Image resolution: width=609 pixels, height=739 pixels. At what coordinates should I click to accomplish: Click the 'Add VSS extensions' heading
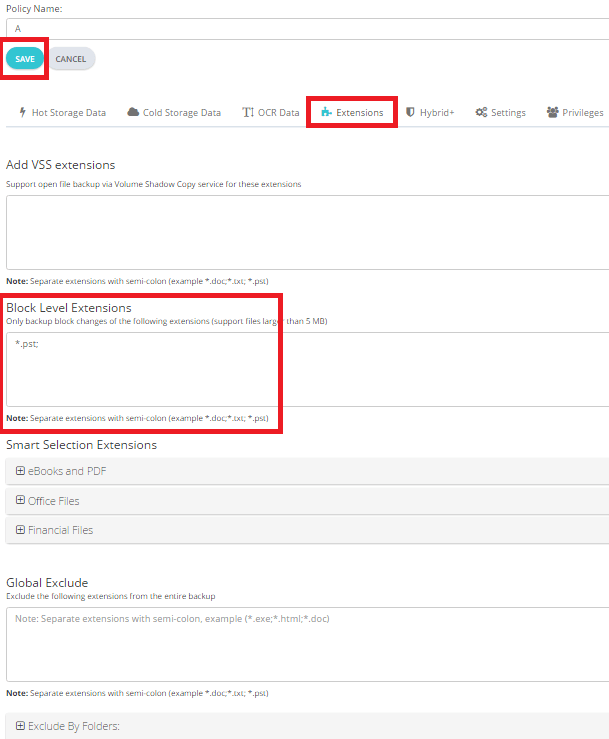tap(60, 165)
